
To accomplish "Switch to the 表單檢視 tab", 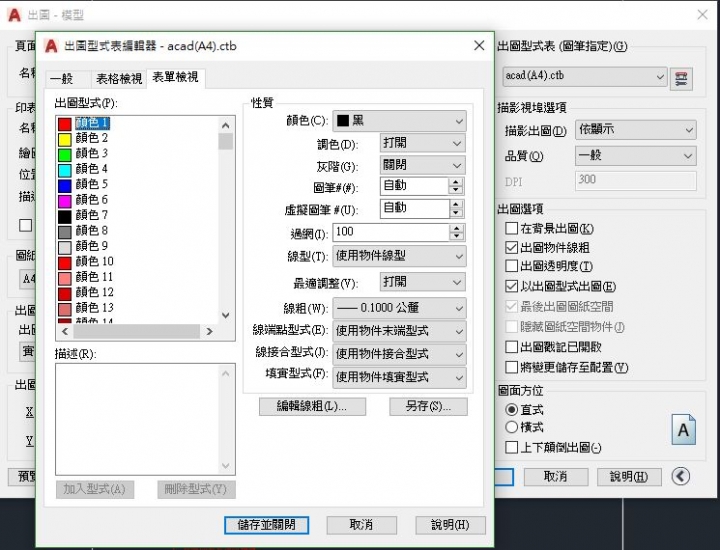I will (x=175, y=77).
